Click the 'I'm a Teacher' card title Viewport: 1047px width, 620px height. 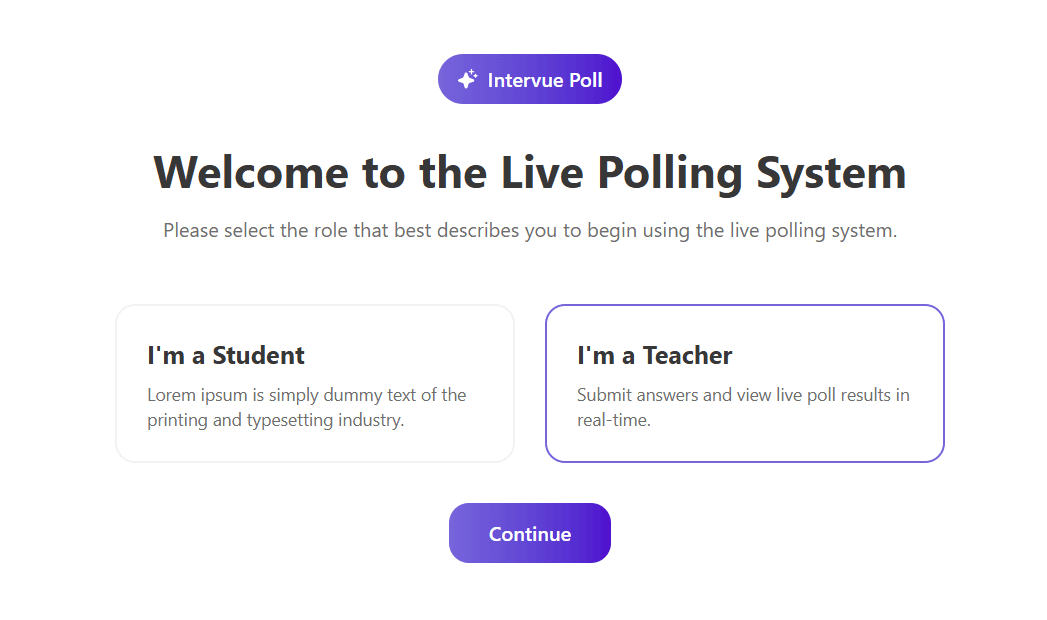click(655, 355)
